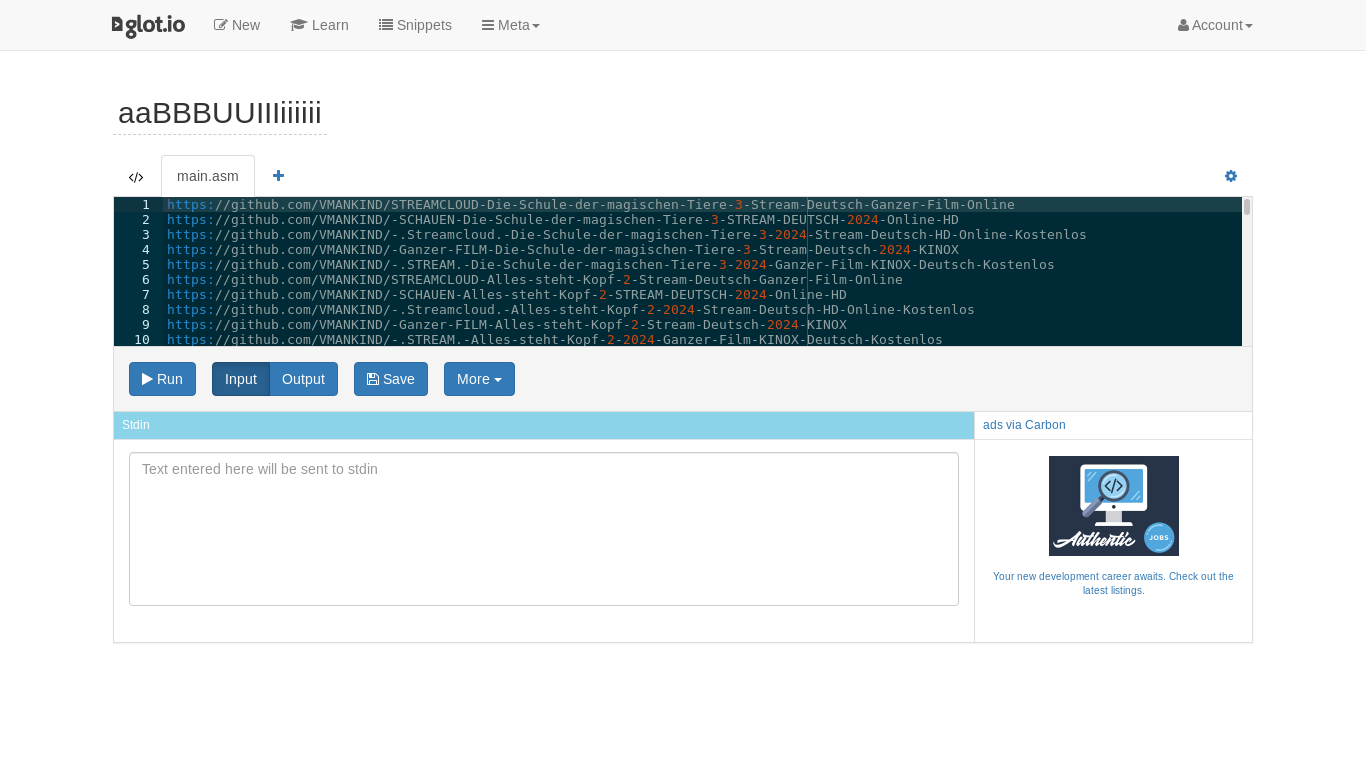The height and width of the screenshot is (768, 1366).
Task: Switch to the Output panel
Action: [x=304, y=379]
